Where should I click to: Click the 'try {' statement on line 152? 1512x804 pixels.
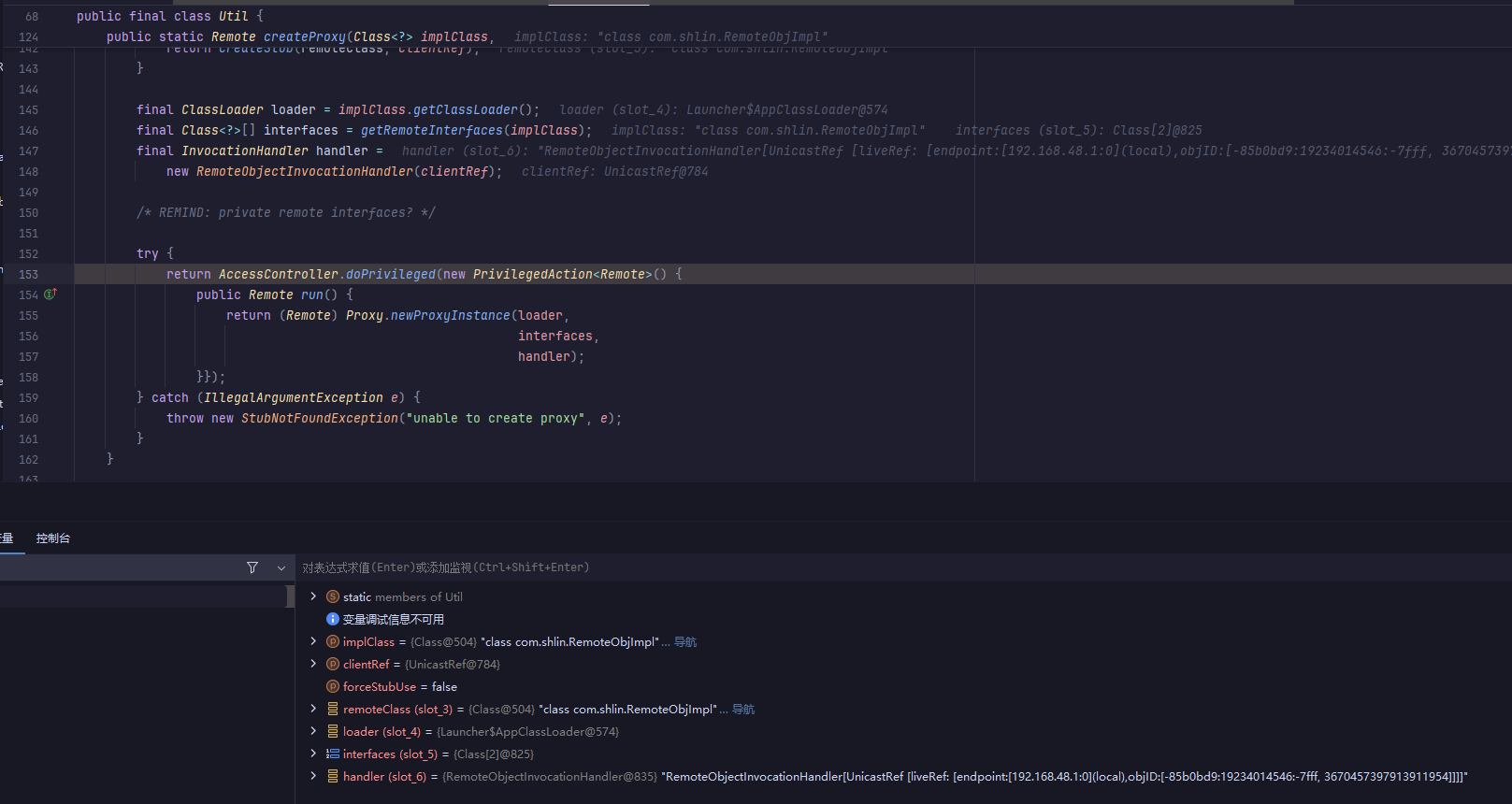click(155, 253)
